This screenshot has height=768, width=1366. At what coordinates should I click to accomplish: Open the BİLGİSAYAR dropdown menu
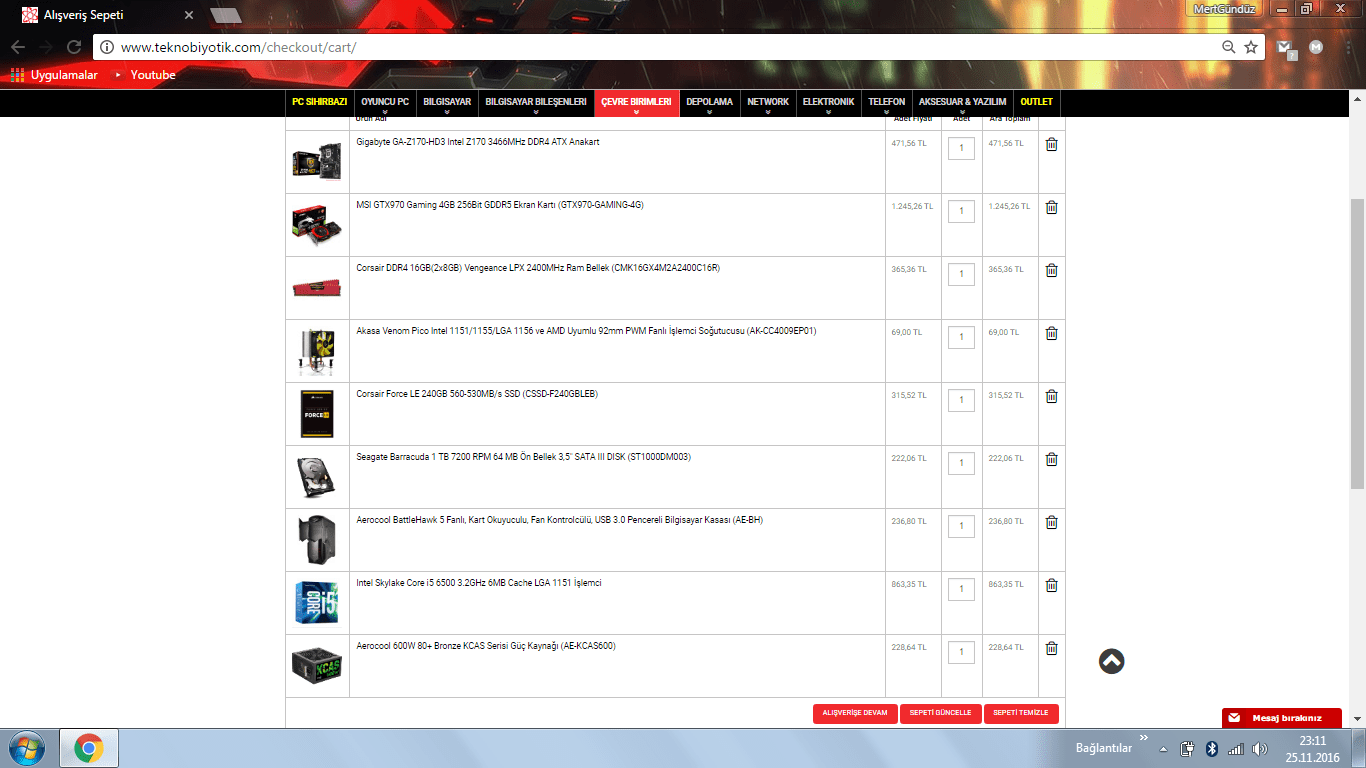447,103
